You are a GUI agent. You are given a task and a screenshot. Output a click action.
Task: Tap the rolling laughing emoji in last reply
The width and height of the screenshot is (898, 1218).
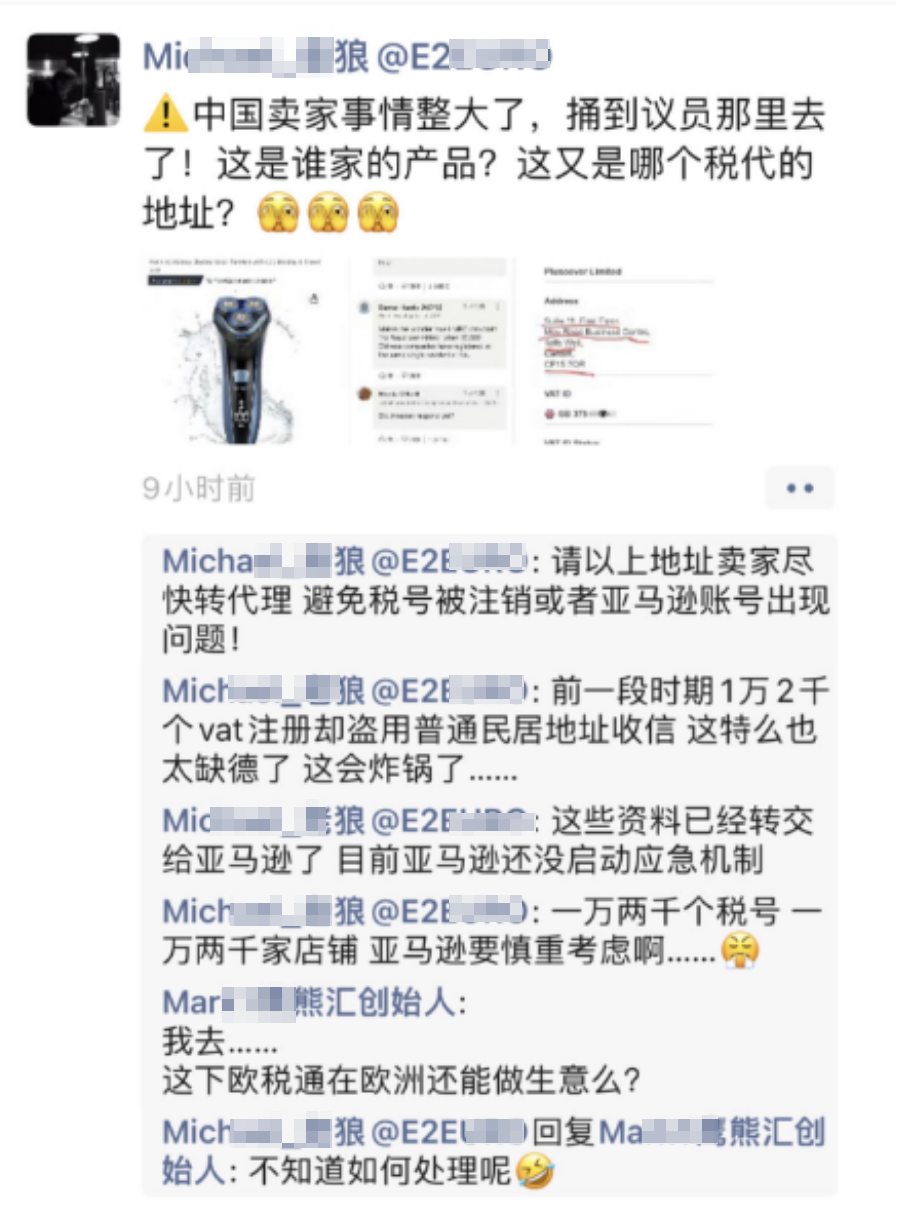point(535,1169)
